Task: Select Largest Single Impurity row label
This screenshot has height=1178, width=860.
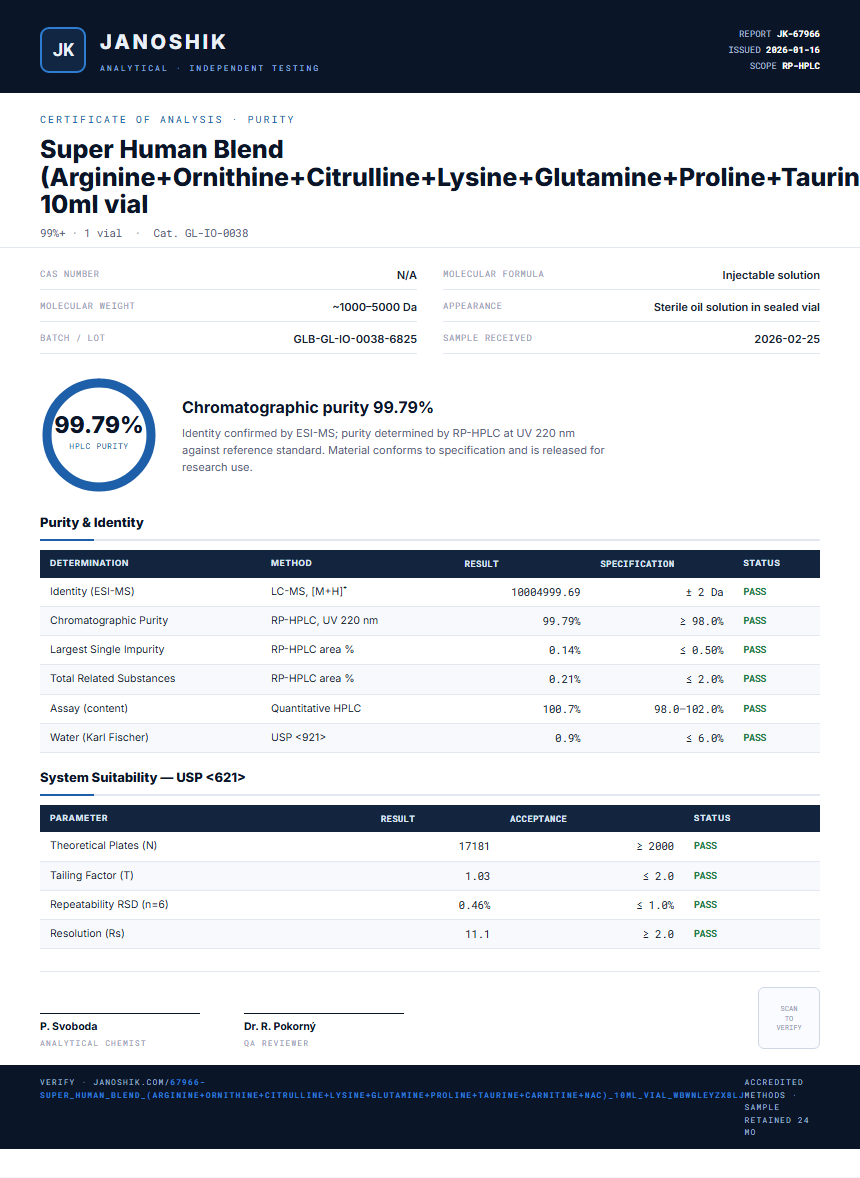Action: point(107,649)
